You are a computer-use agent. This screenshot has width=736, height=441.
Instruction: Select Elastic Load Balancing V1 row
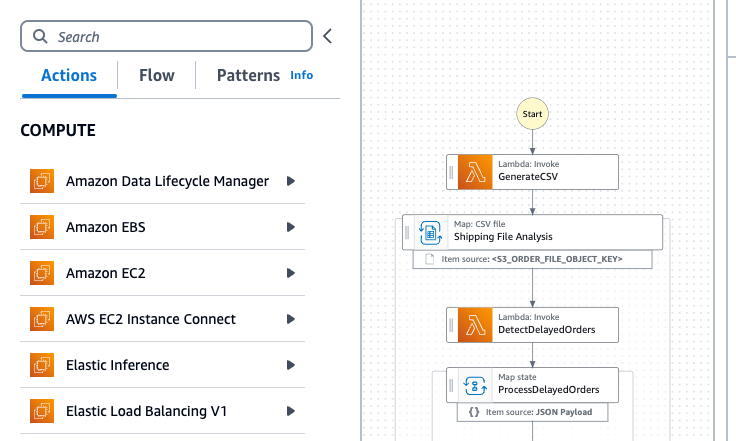(x=162, y=411)
